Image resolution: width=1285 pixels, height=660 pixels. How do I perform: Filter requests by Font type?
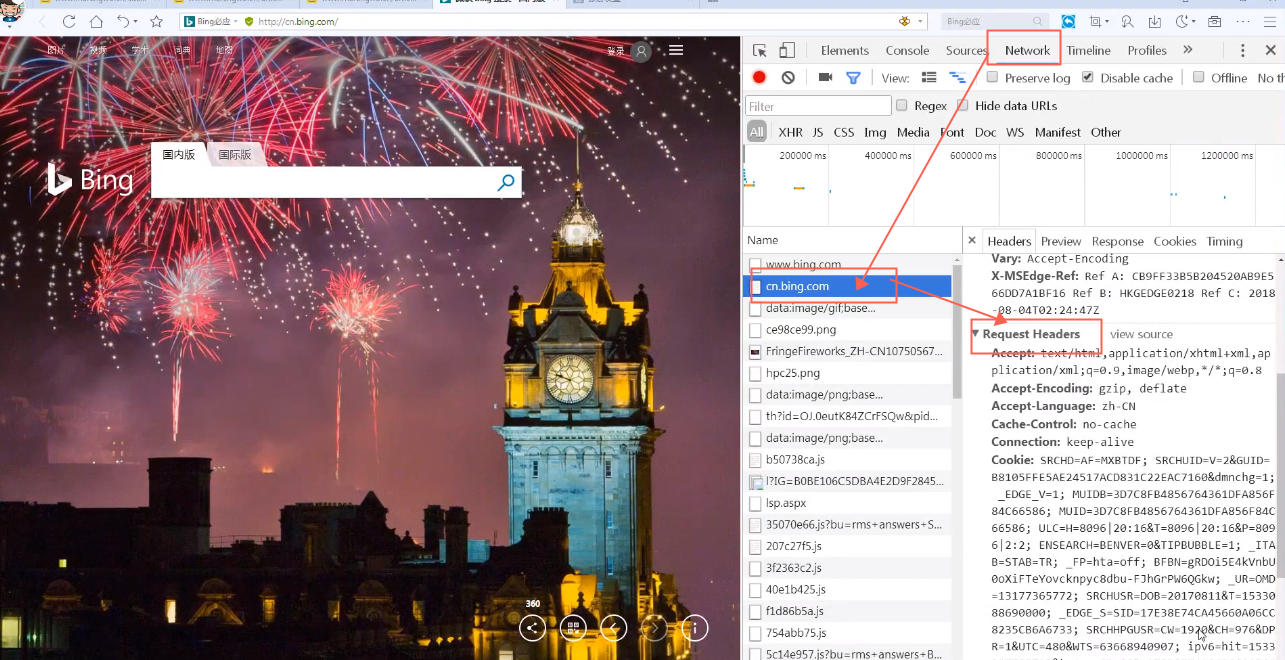(x=952, y=132)
